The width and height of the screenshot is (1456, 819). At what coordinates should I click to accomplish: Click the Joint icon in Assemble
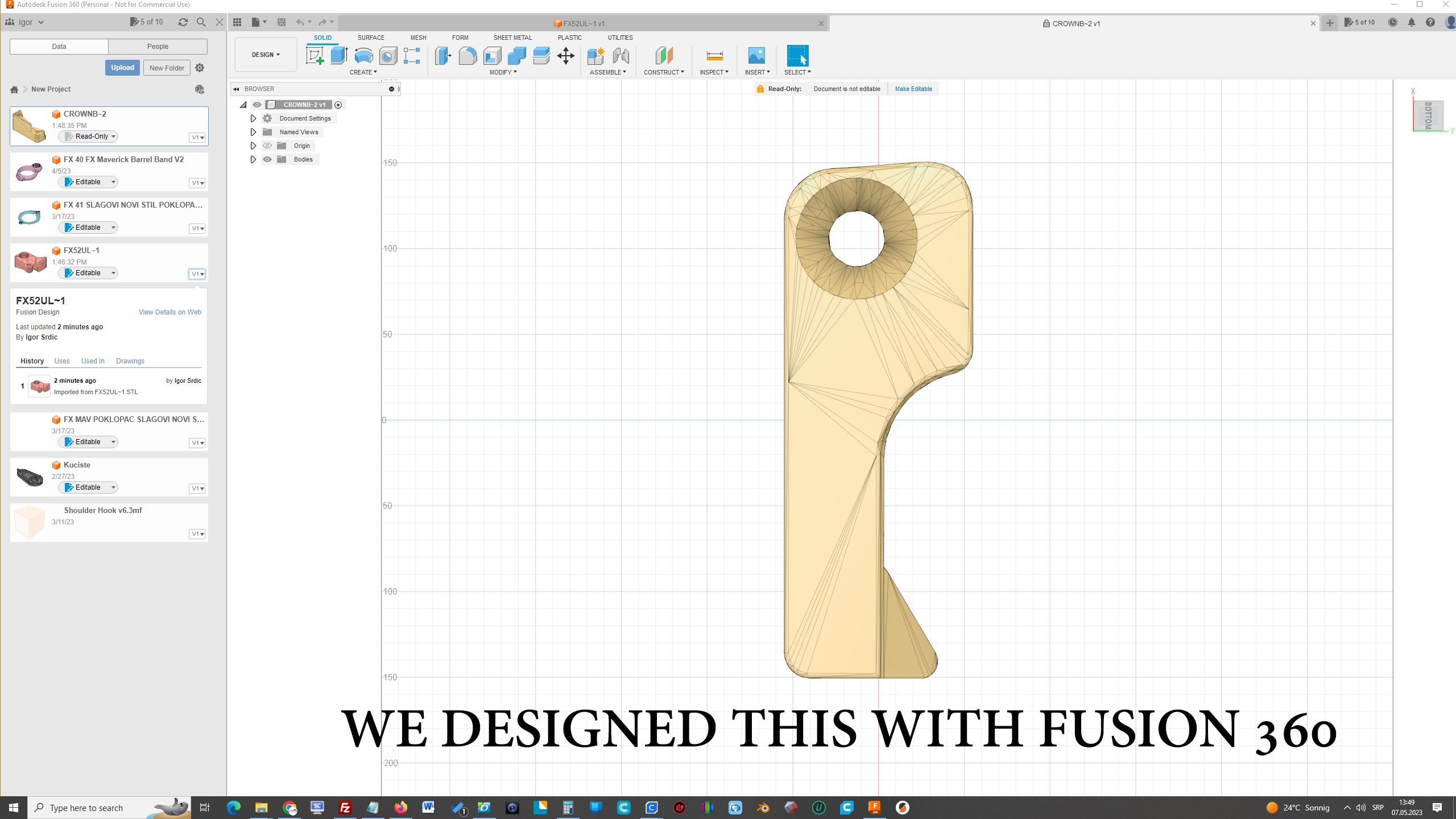coord(621,56)
